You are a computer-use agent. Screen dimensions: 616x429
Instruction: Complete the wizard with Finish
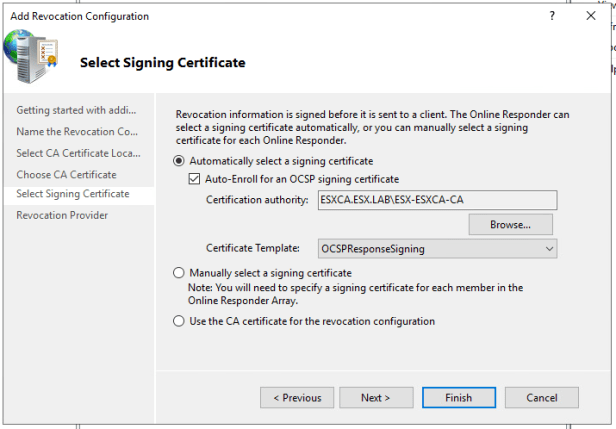pos(459,398)
